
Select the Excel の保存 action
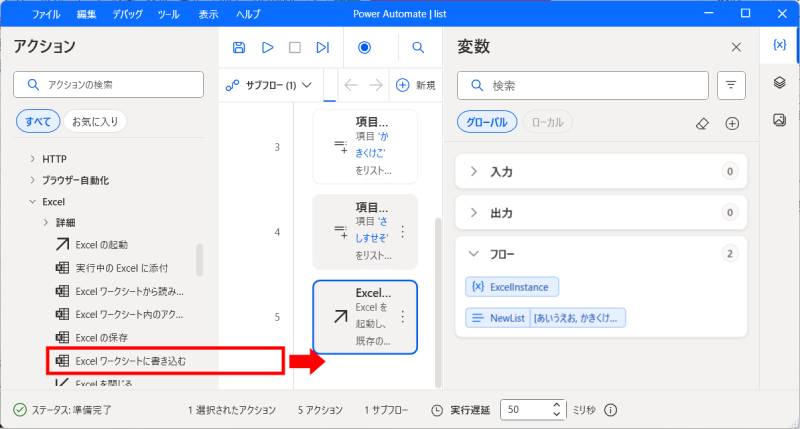[x=92, y=338]
